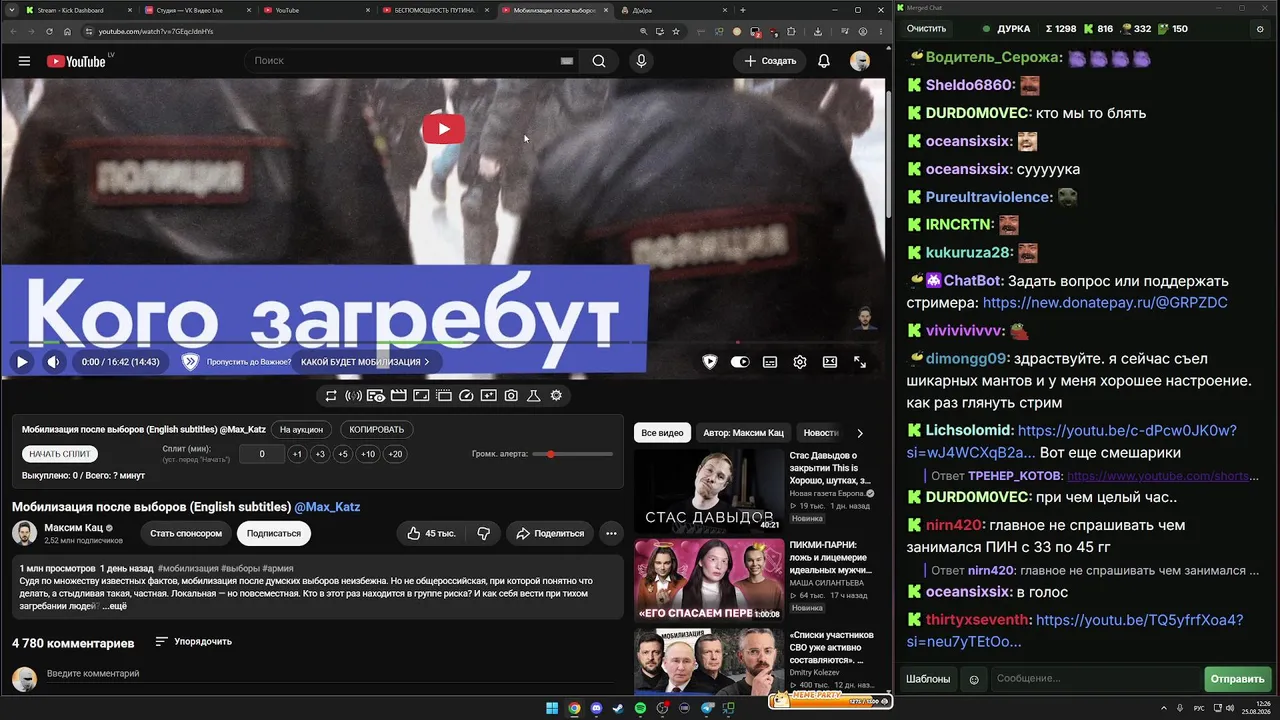Click the sound-waves icon in the extension toolbar
The height and width of the screenshot is (720, 1280).
[353, 396]
